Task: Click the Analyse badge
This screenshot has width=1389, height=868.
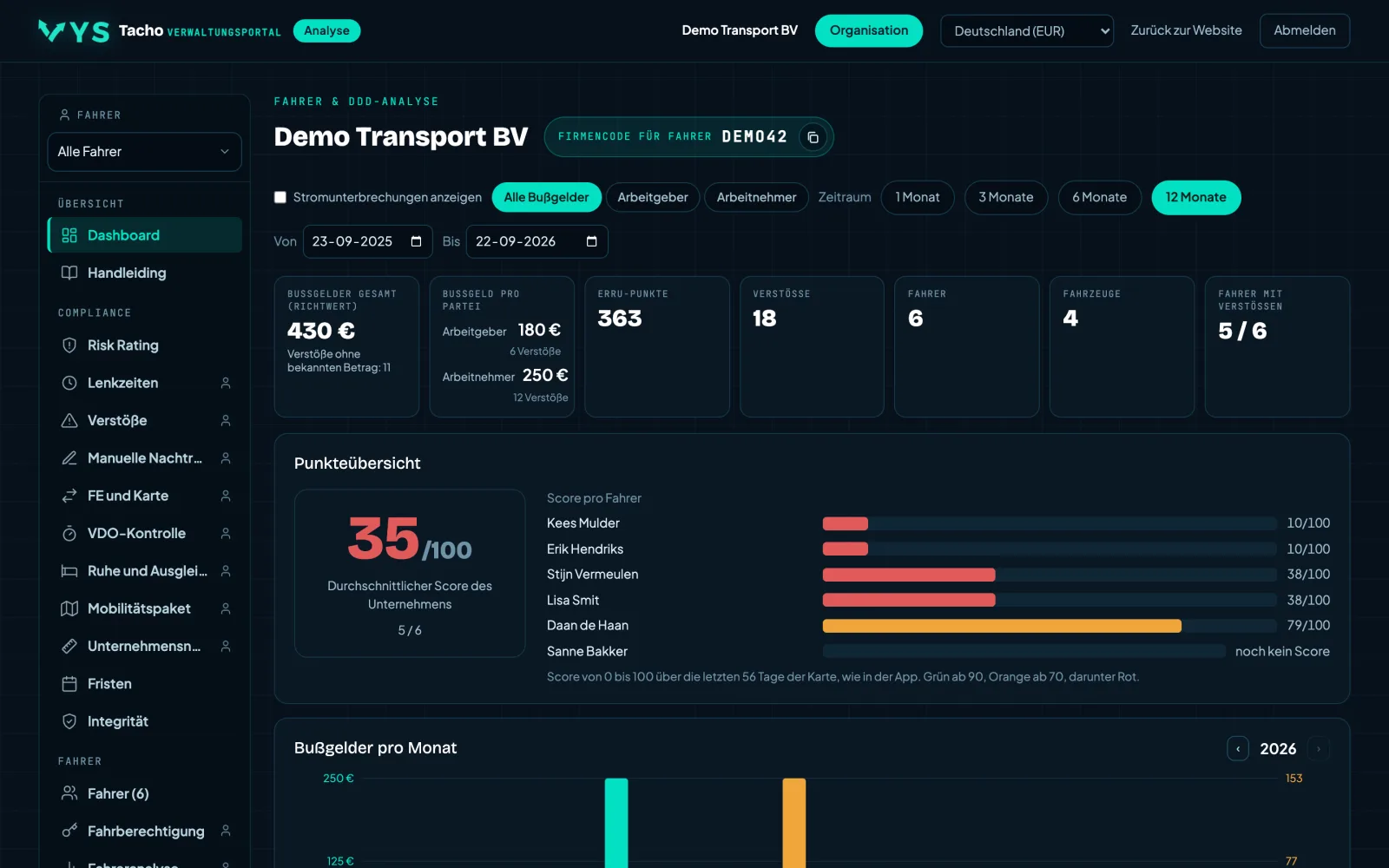Action: (x=327, y=30)
